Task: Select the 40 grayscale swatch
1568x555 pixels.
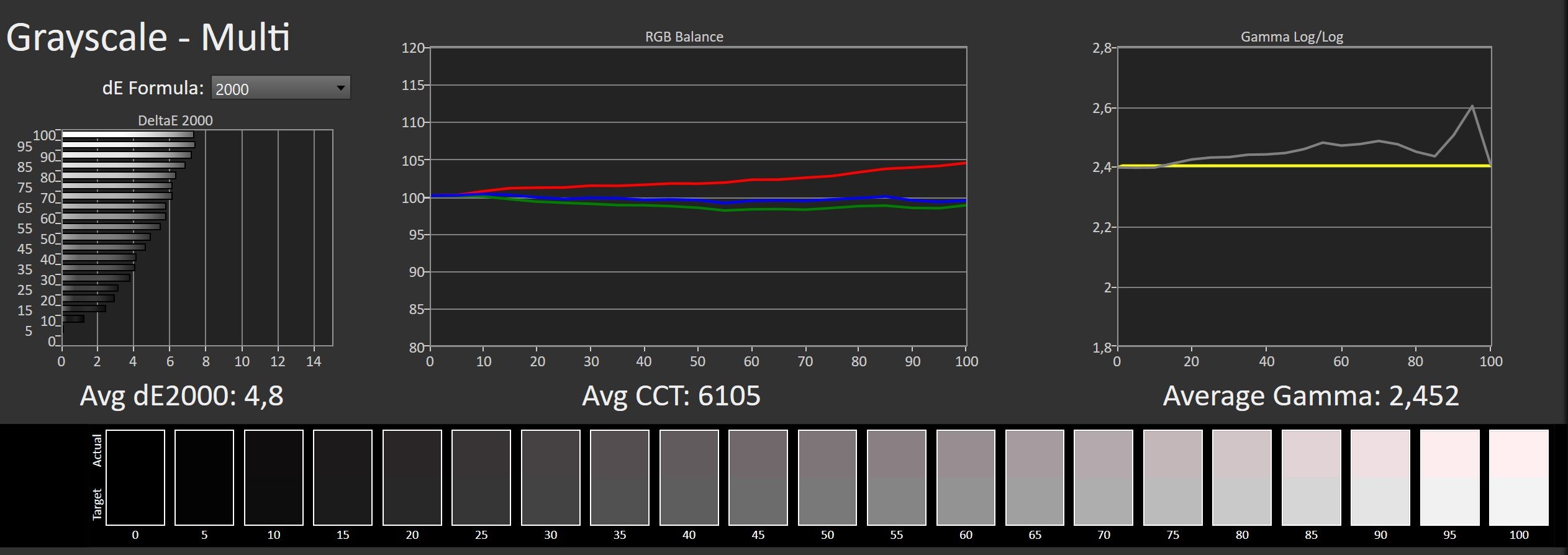Action: click(x=689, y=477)
